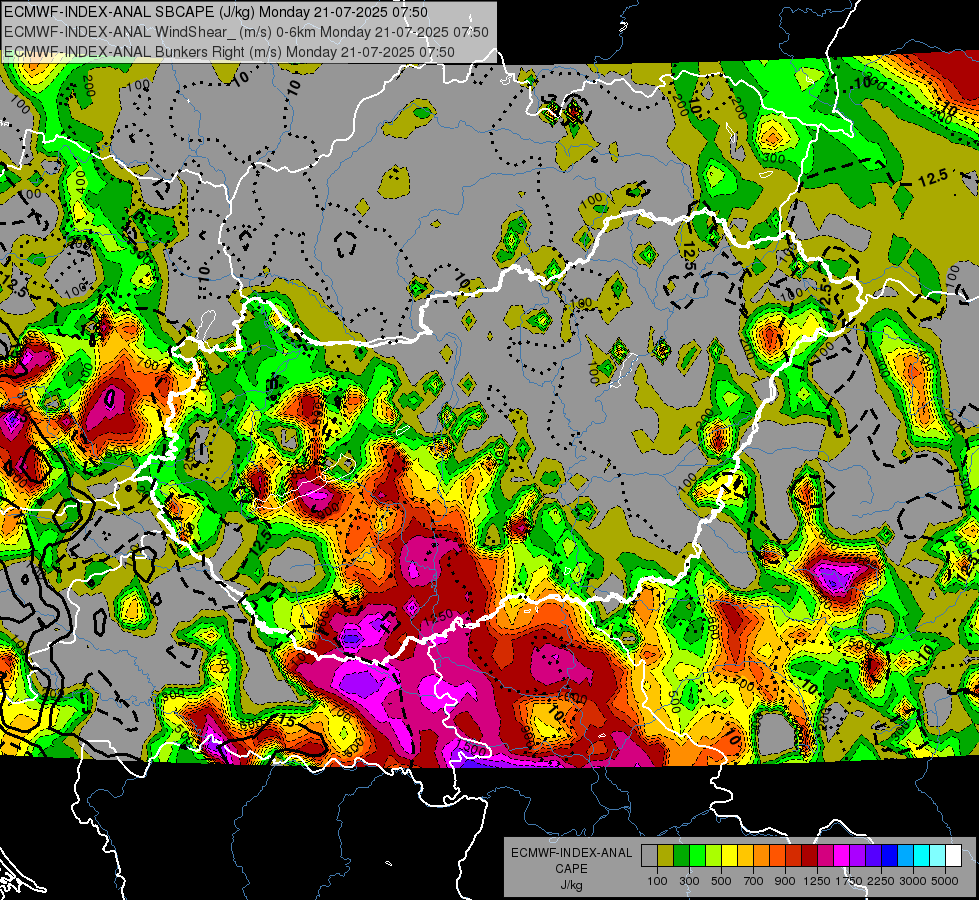
Task: Click the legend heading ECMWF-INDEX-ANAL
Action: tap(571, 853)
